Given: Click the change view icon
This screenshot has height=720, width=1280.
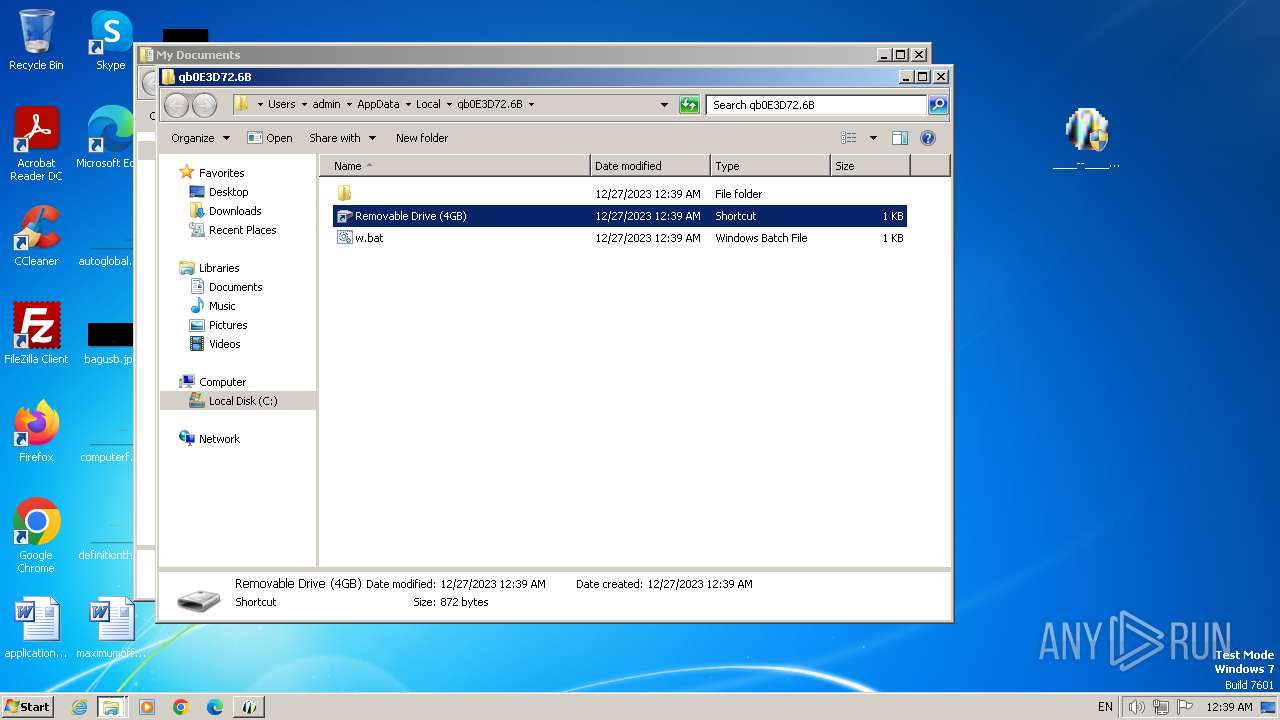Looking at the screenshot, I should coord(849,138).
